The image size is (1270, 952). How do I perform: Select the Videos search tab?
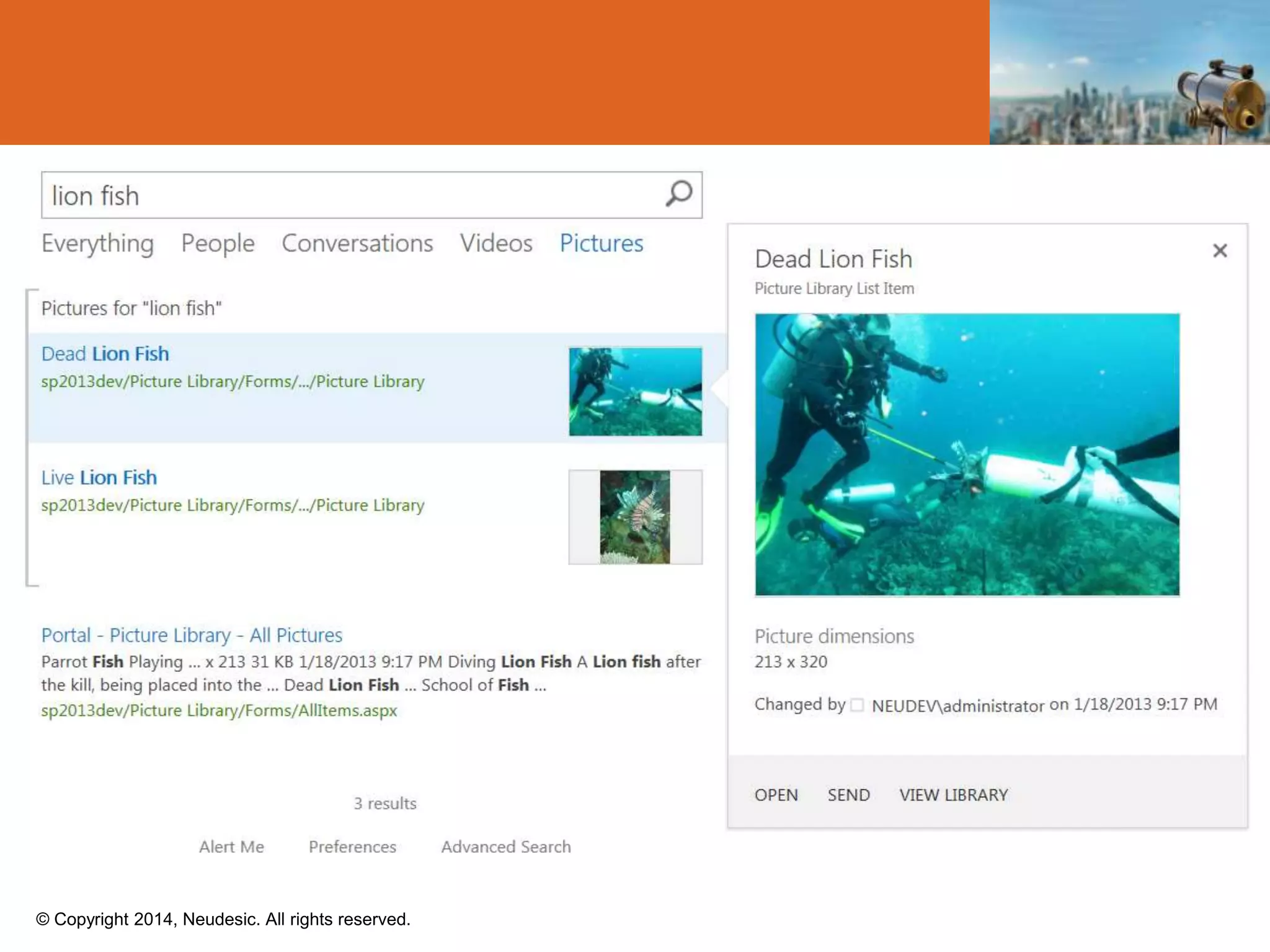[x=496, y=244]
